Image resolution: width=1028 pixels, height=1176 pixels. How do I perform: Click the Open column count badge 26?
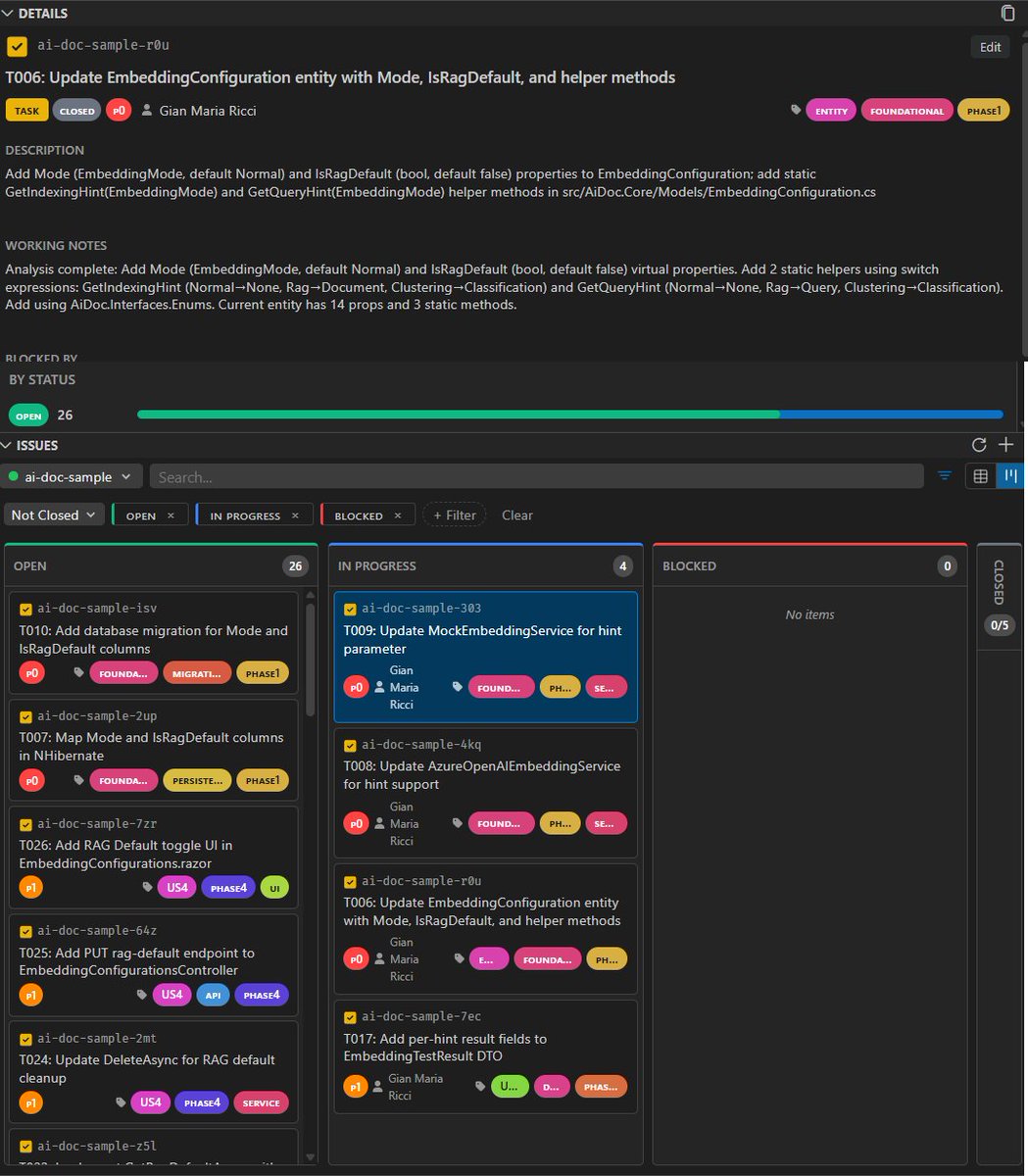click(x=294, y=565)
